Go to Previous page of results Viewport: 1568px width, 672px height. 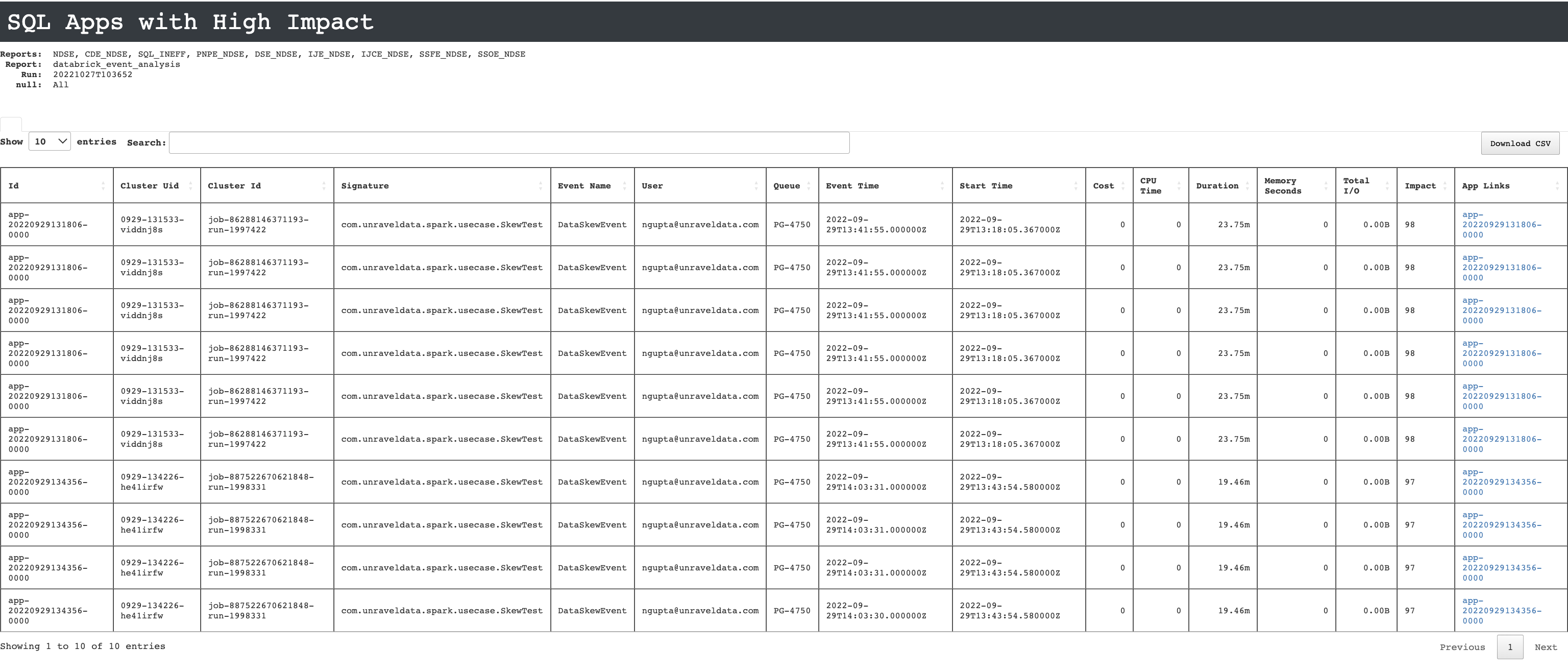[x=1462, y=647]
